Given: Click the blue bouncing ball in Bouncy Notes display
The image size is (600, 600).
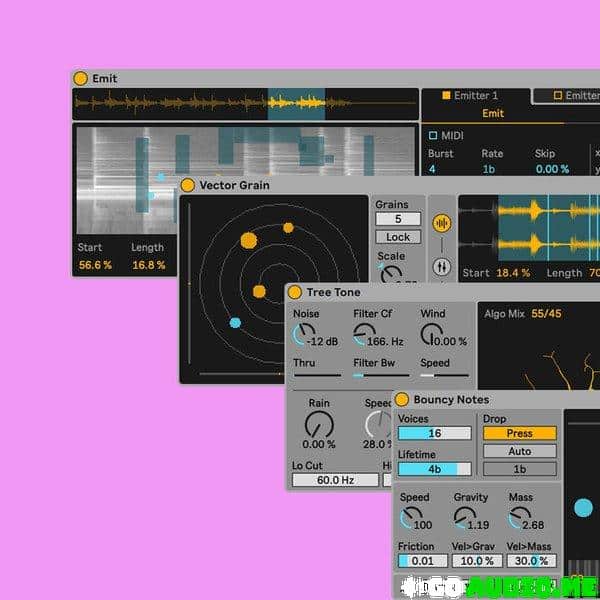Looking at the screenshot, I should coord(583,508).
